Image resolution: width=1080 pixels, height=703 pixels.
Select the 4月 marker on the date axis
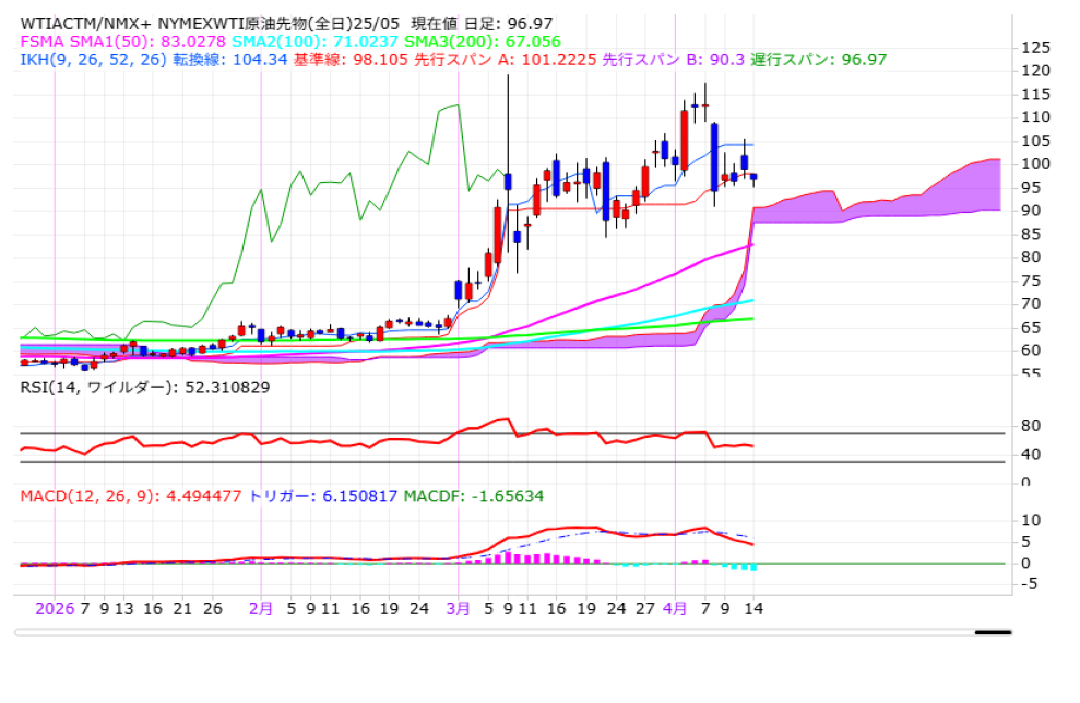675,607
